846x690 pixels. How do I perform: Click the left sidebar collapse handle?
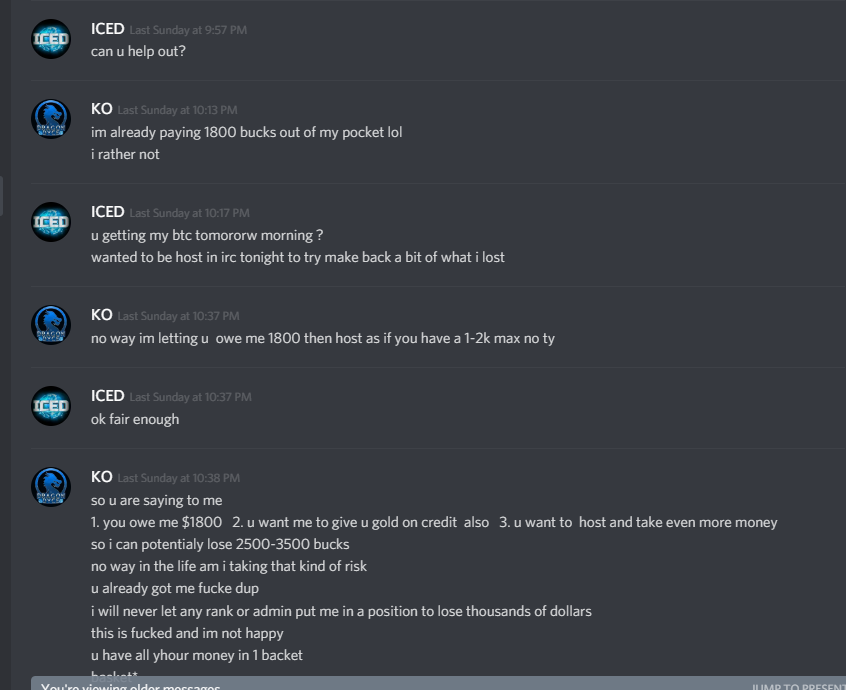point(2,196)
